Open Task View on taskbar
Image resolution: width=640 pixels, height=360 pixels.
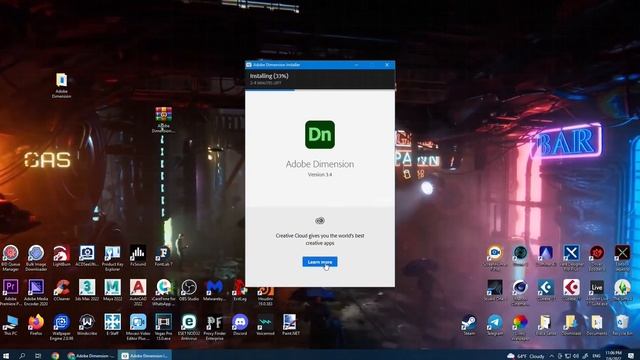[x=38, y=356]
